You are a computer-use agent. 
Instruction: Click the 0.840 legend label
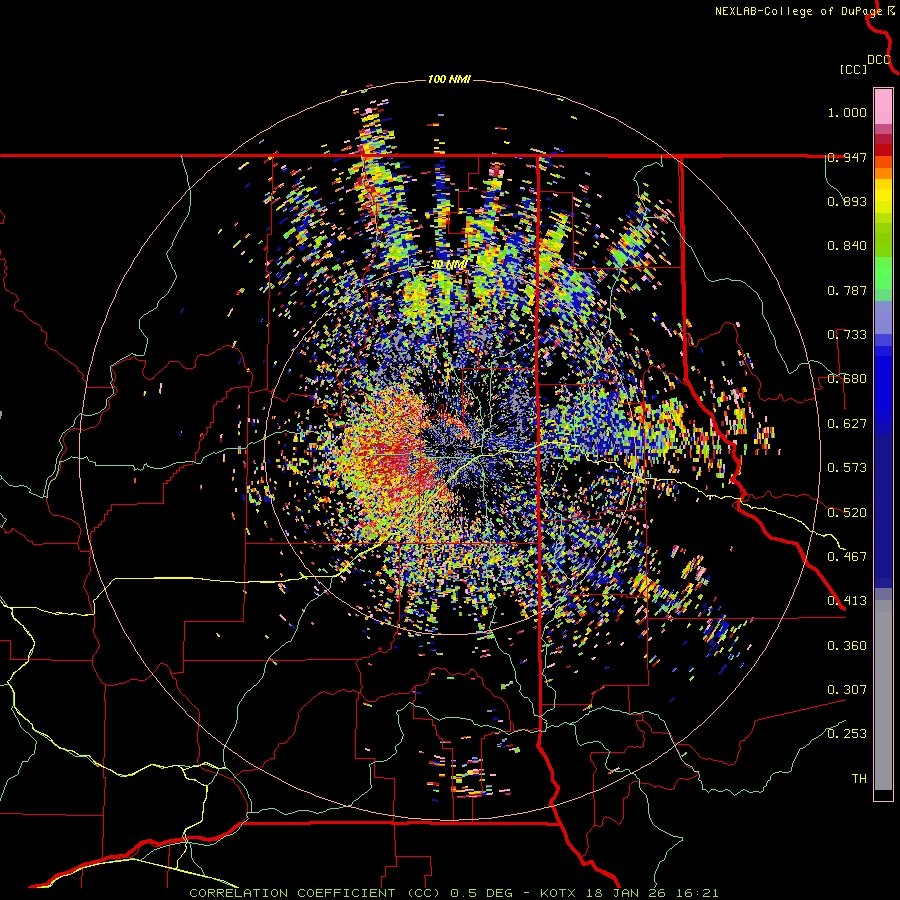(x=847, y=246)
